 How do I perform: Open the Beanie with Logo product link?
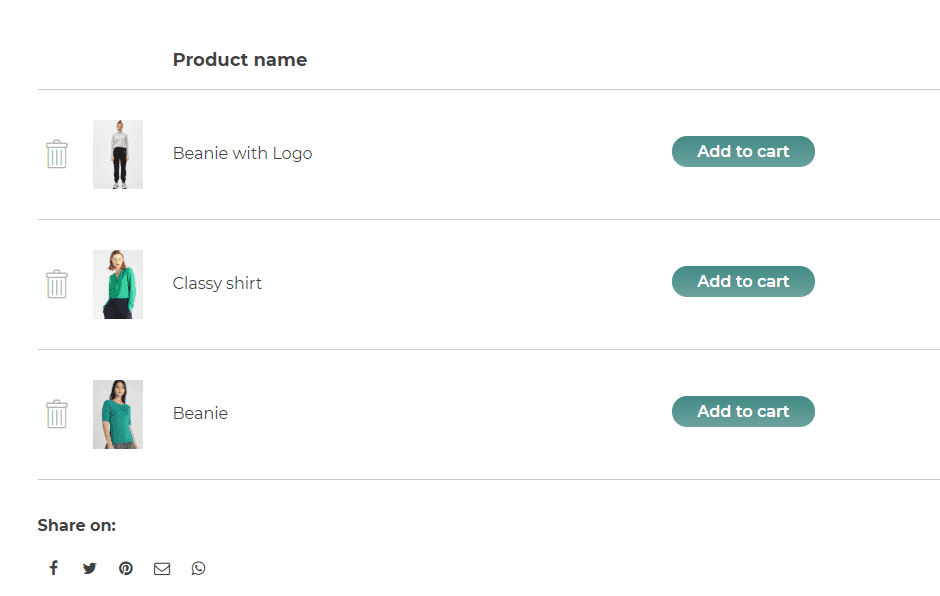(242, 153)
